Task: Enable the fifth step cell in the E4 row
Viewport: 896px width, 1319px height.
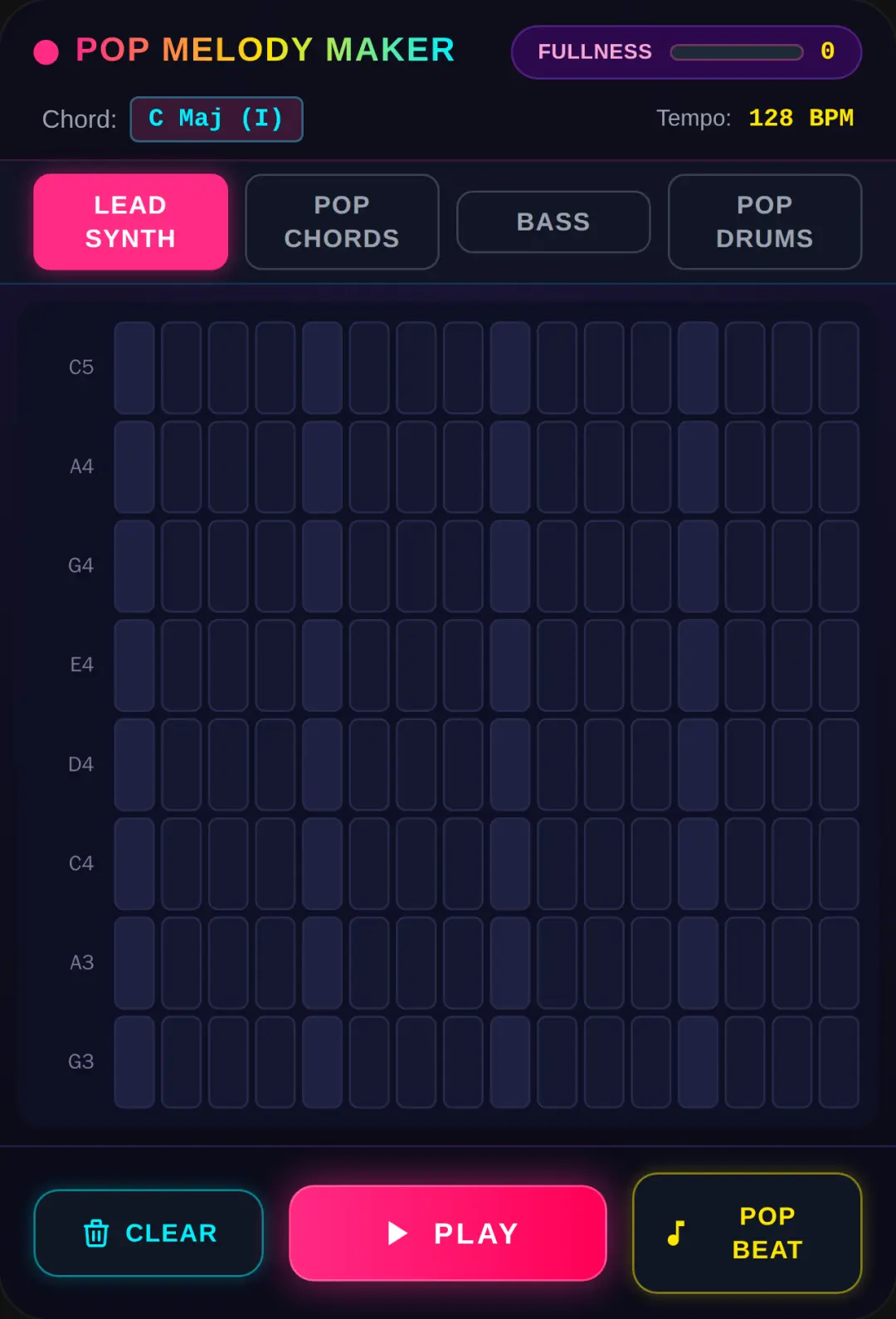Action: pyautogui.click(x=323, y=665)
